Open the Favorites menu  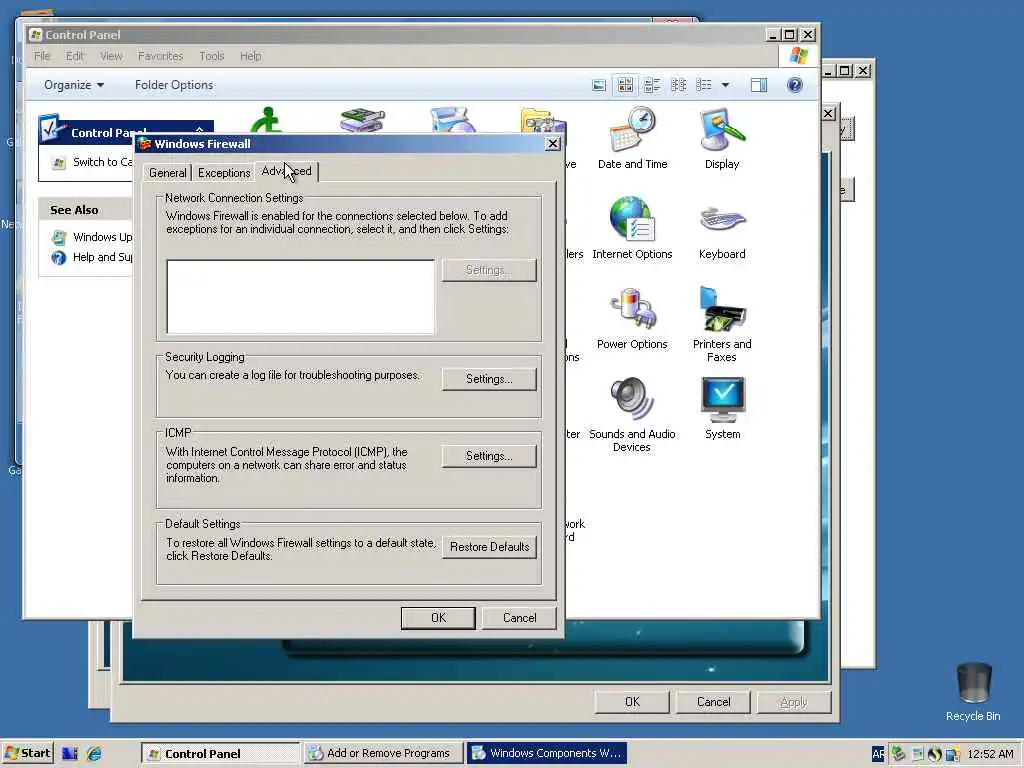point(160,56)
